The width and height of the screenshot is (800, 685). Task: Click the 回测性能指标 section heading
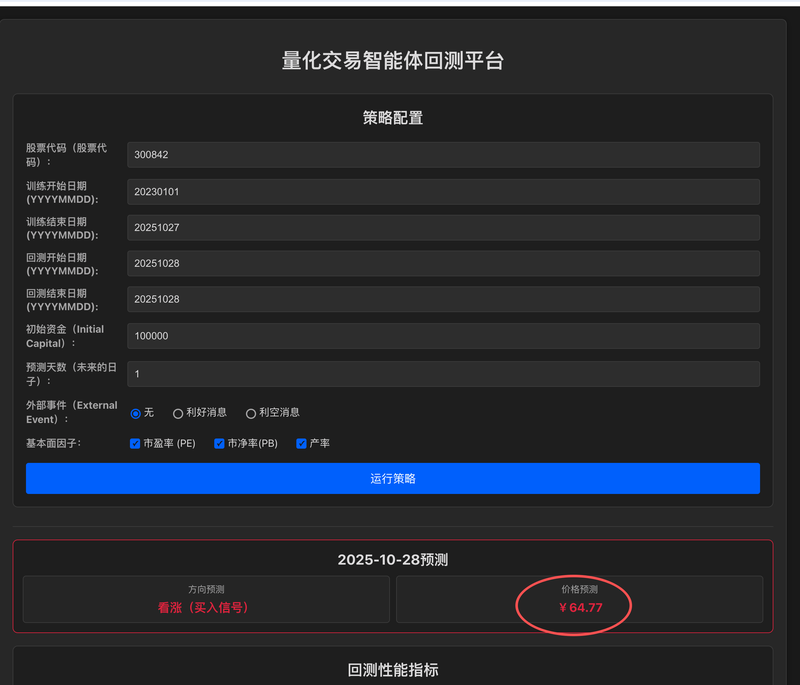[x=393, y=670]
